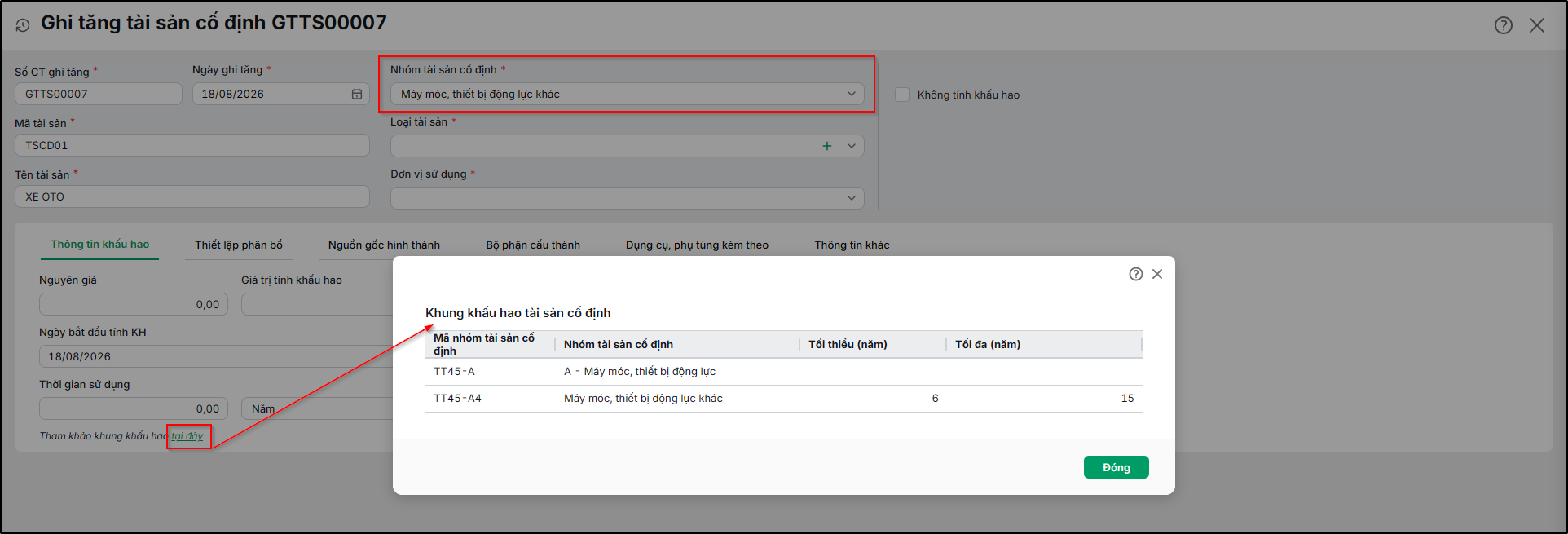The width and height of the screenshot is (1568, 534).
Task: Open Bộ phận cấu thành tab
Action: (533, 245)
